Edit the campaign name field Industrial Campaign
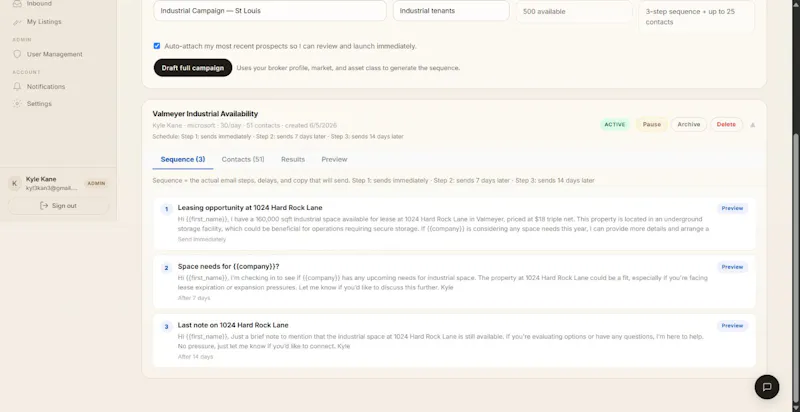 coord(270,11)
